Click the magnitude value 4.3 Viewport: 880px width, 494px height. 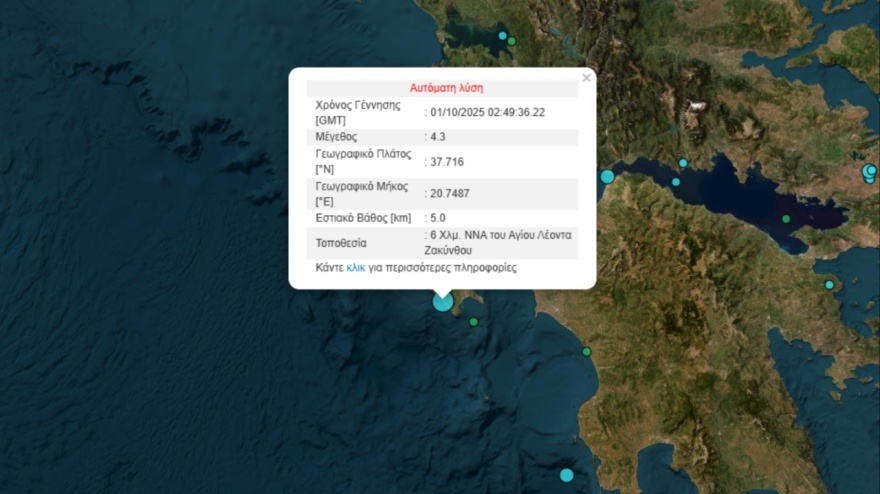437,137
